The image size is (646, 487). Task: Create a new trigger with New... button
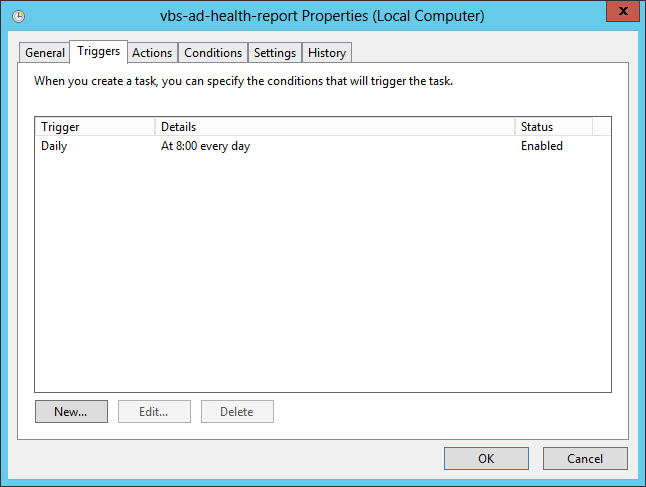pyautogui.click(x=71, y=411)
